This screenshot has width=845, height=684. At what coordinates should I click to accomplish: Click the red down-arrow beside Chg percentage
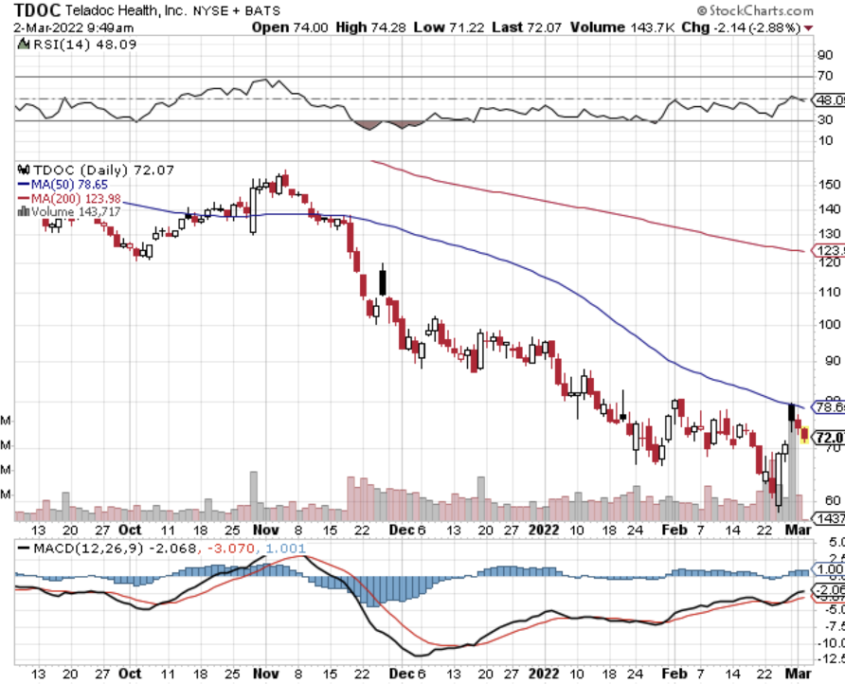tap(836, 27)
